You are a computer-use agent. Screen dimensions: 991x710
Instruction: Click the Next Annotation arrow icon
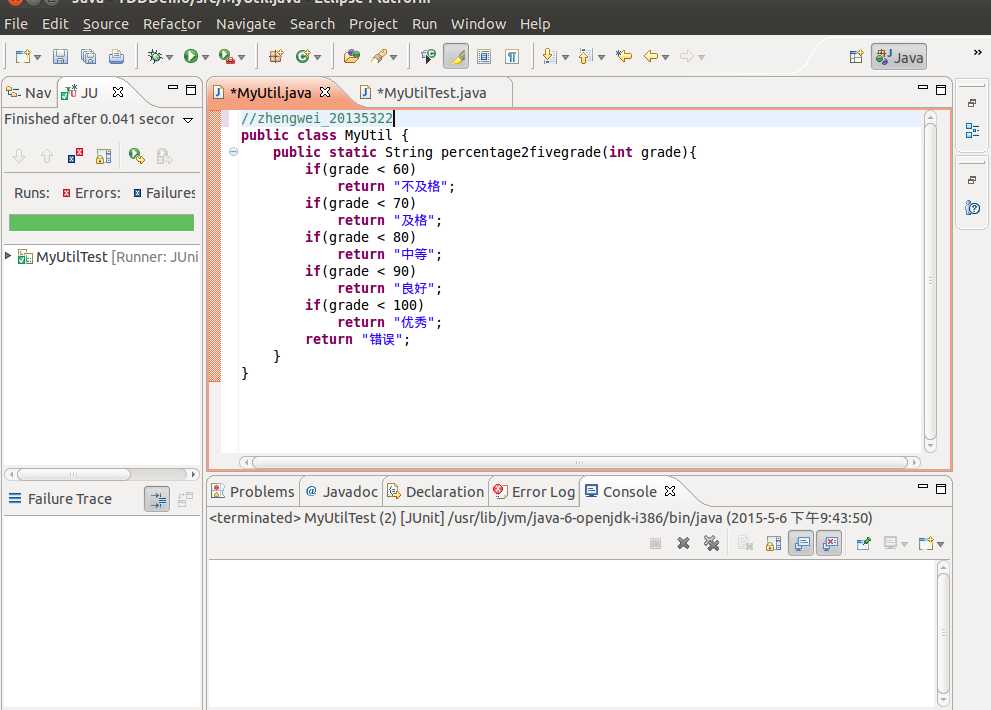[549, 56]
